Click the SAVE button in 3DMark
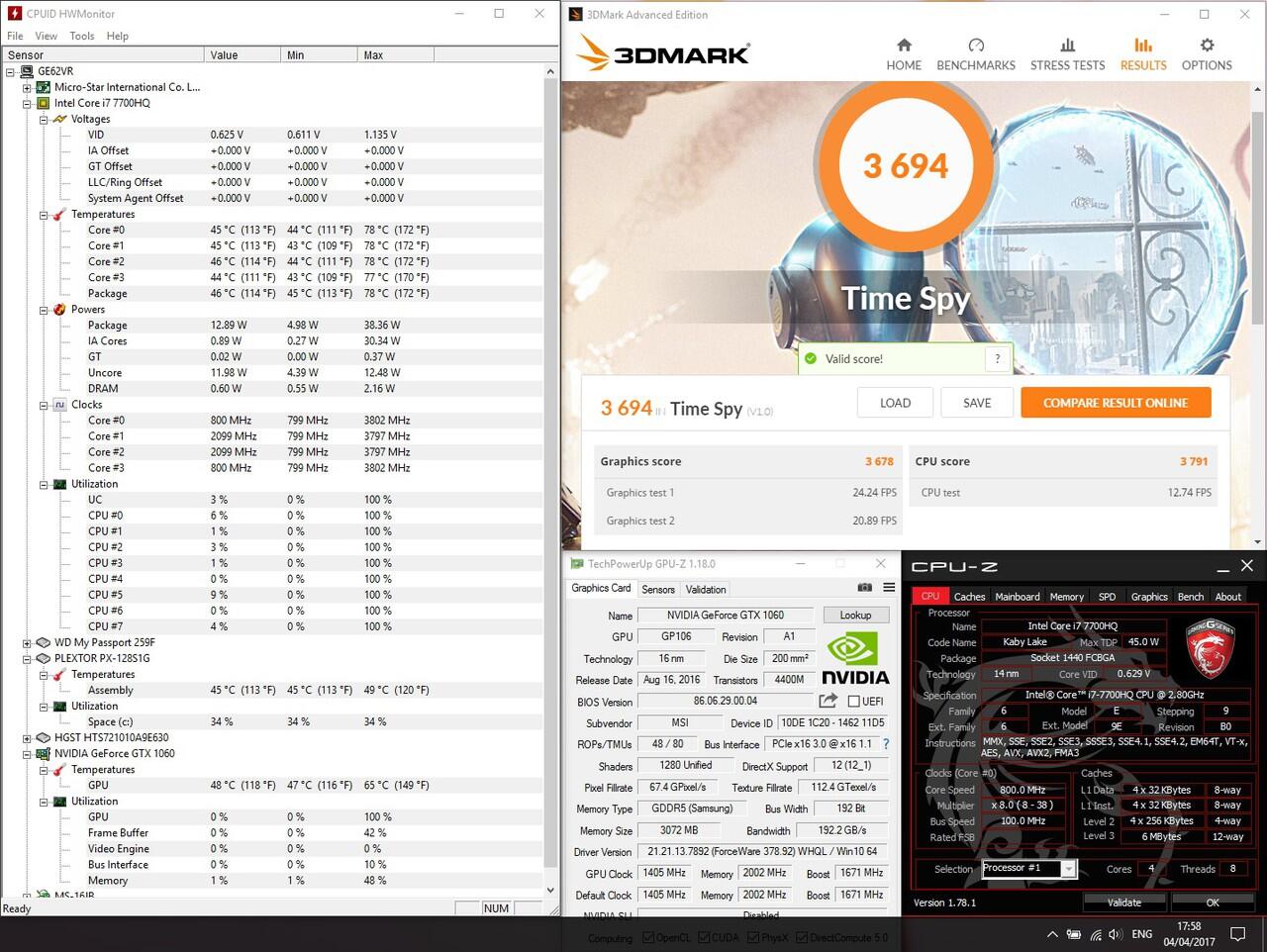The width and height of the screenshot is (1267, 952). click(x=977, y=403)
